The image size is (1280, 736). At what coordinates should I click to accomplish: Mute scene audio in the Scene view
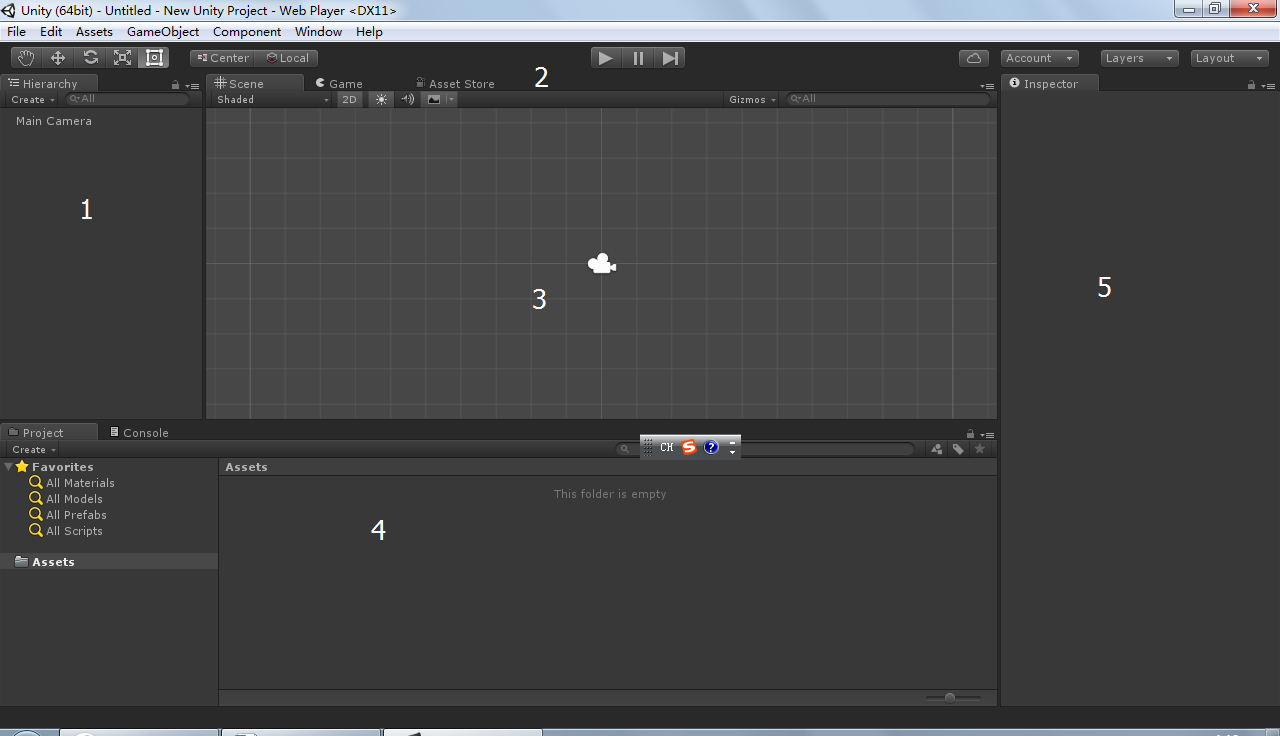(407, 99)
